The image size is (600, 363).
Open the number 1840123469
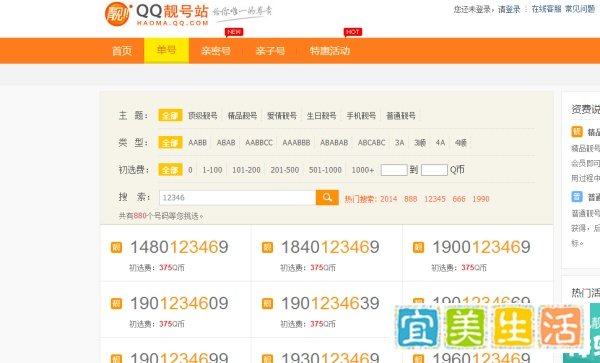pyautogui.click(x=330, y=247)
